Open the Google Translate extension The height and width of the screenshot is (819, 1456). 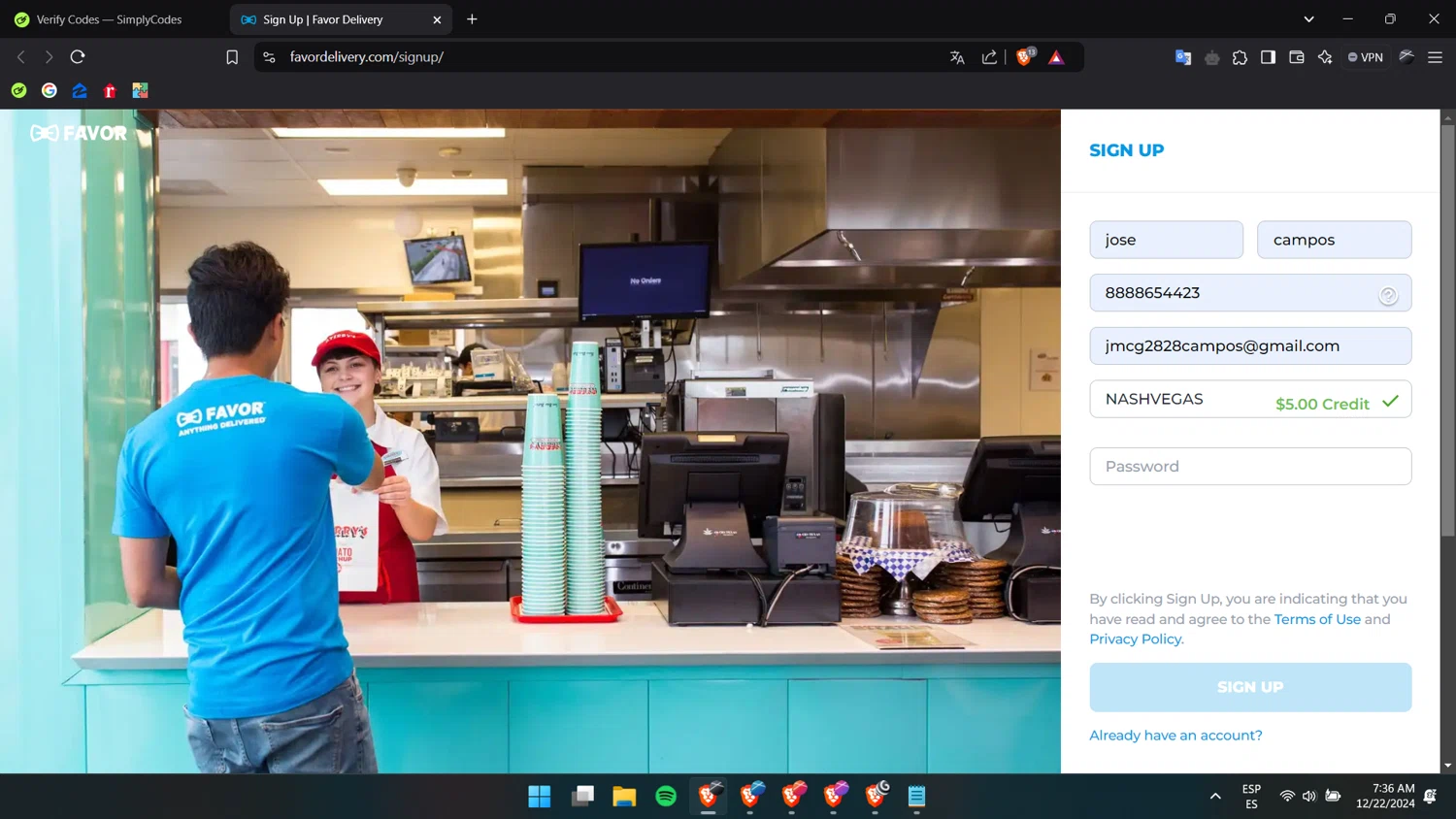point(1183,57)
